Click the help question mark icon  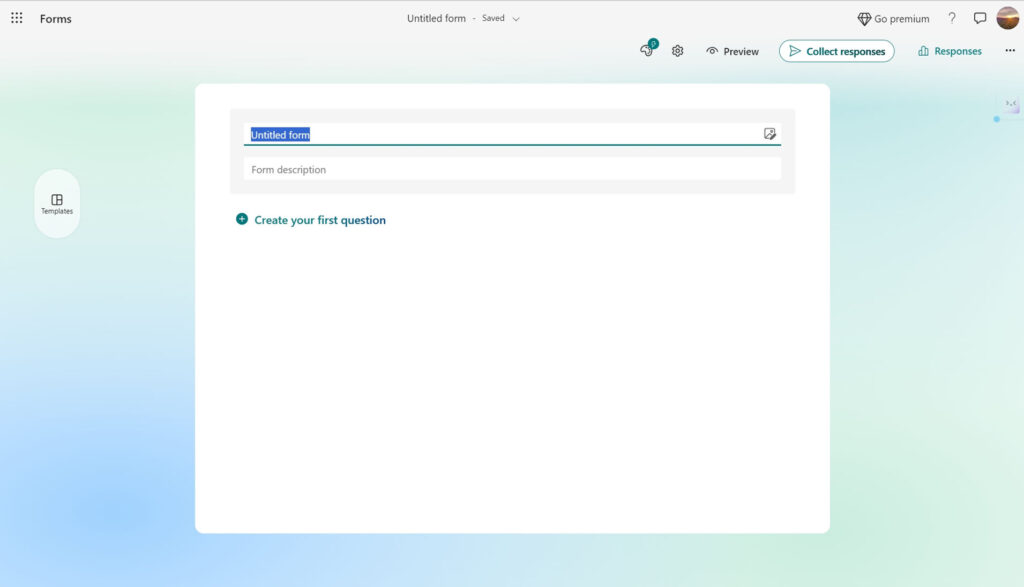tap(951, 18)
